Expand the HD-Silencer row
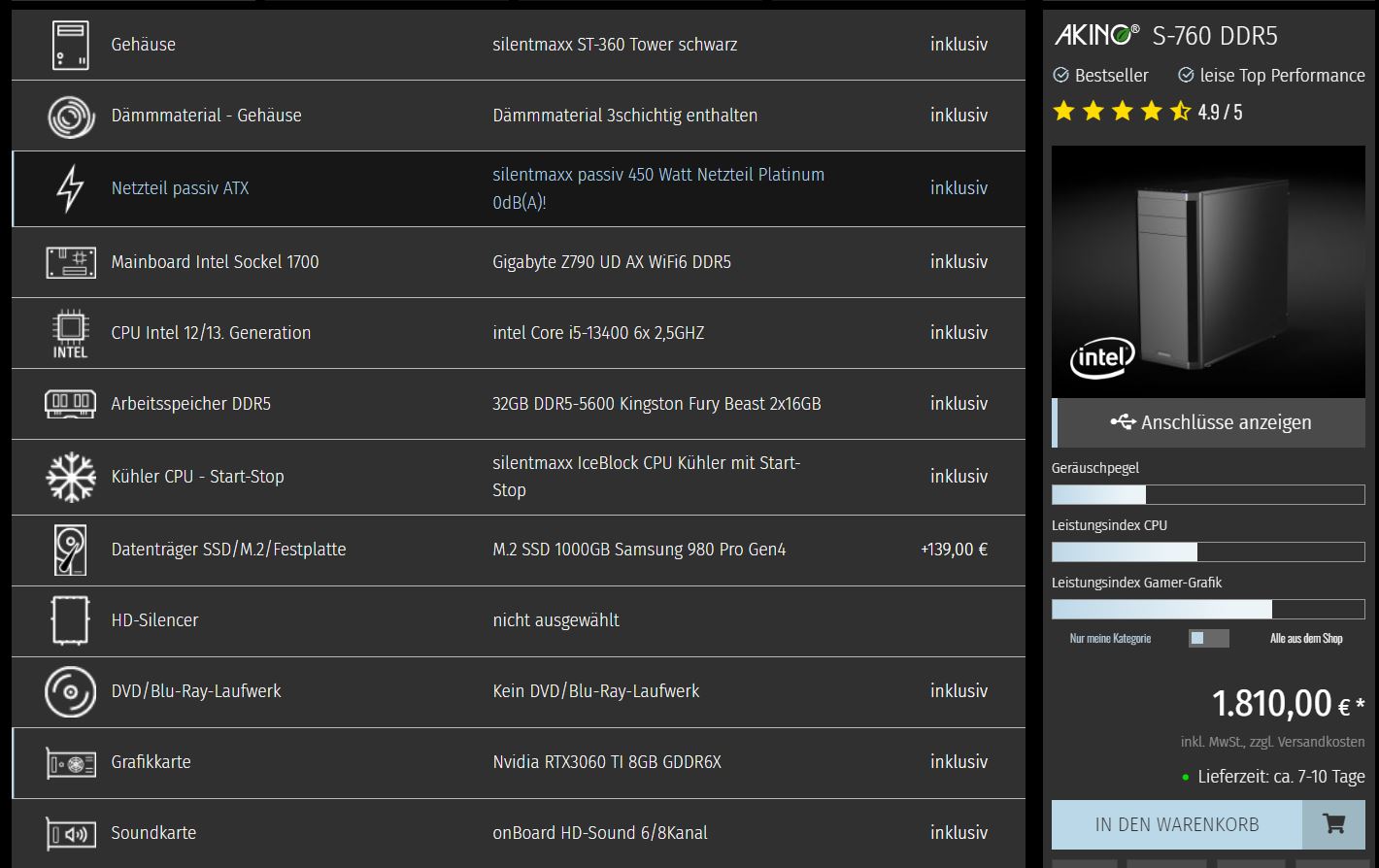Screen dimensions: 1379x868 519,621
